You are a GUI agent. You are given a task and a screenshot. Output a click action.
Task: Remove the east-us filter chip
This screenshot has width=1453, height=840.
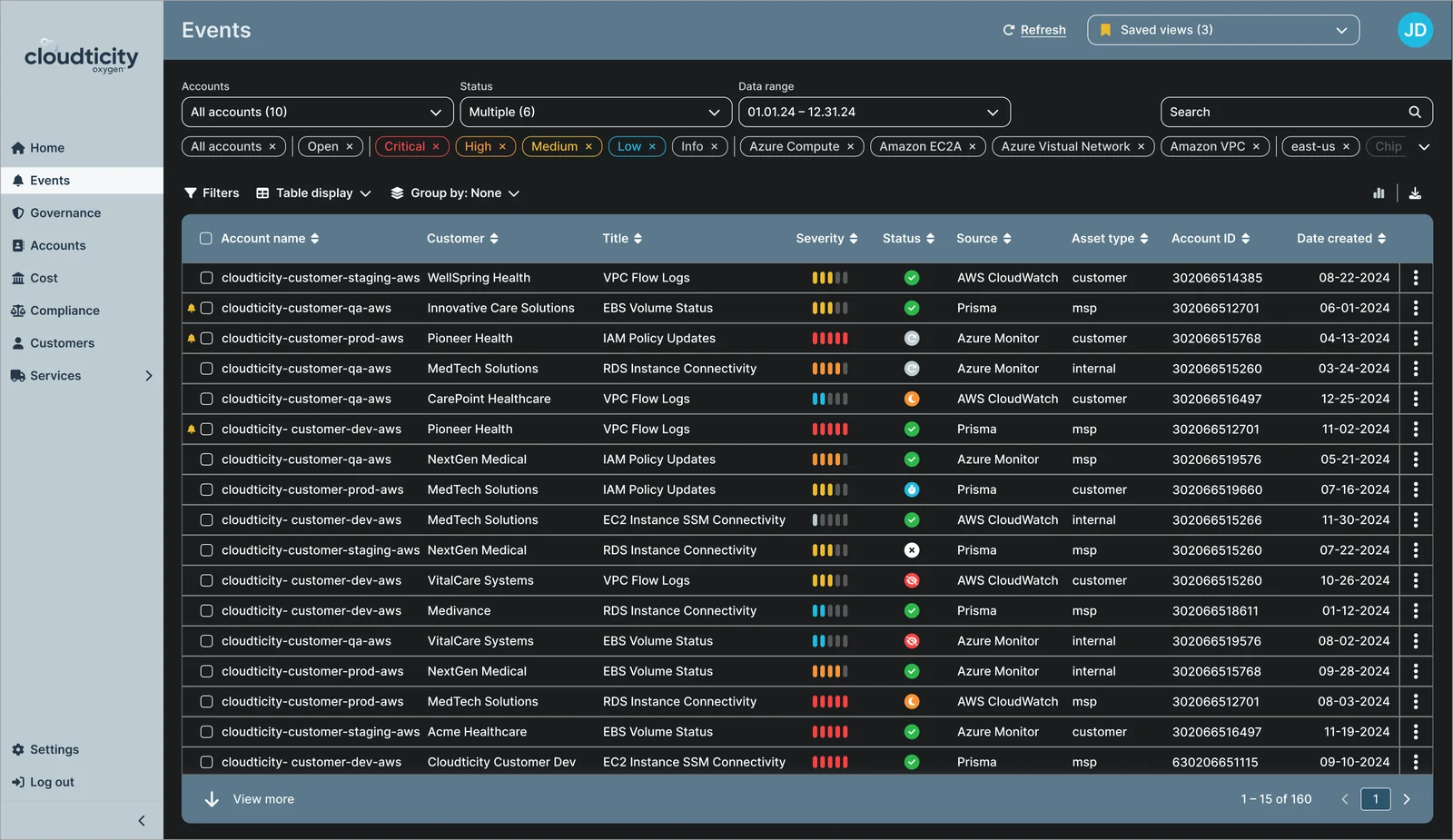tap(1346, 146)
